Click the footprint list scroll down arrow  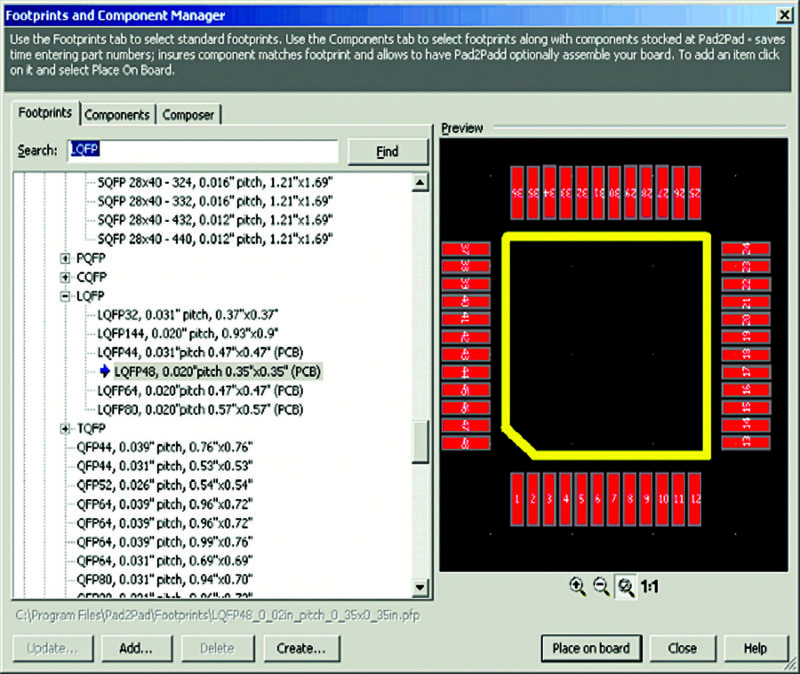(420, 589)
